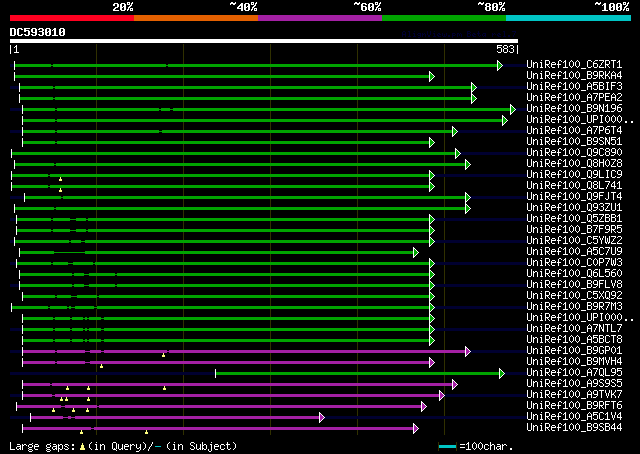Open the UniRef100_Q9LIC9 hit label

pos(574,175)
